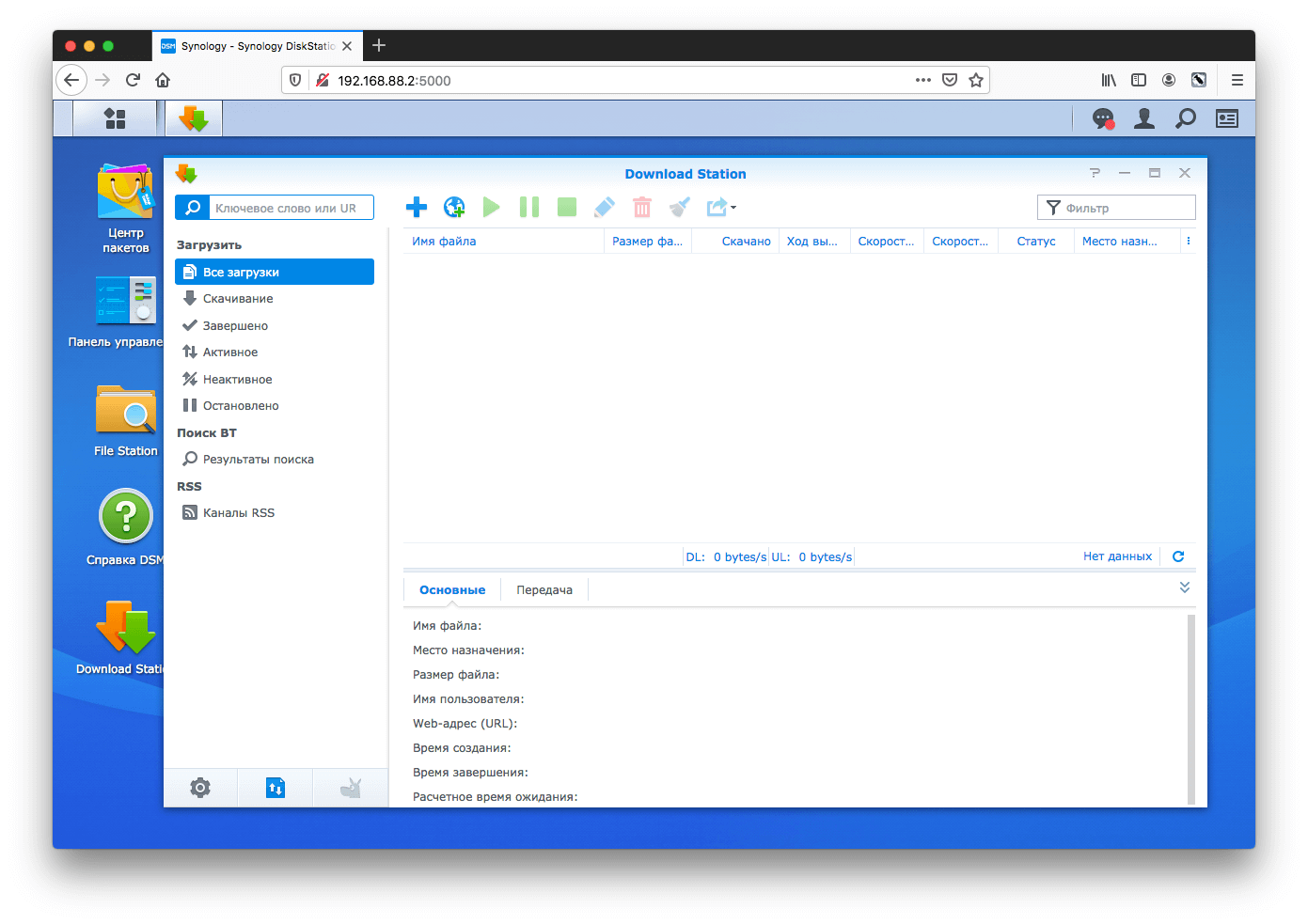1308x924 pixels.
Task: Collapse the details panel with double chevron
Action: point(1185,587)
